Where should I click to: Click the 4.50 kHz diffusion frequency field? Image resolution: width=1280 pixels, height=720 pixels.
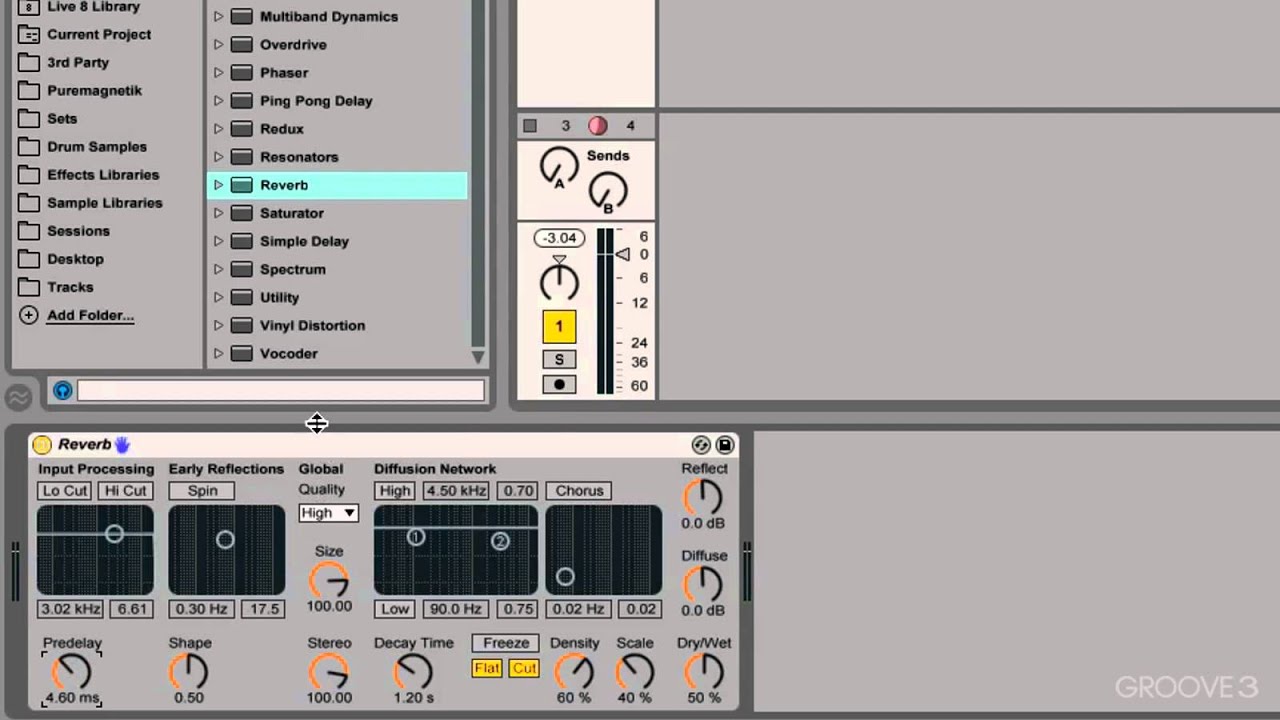[456, 491]
